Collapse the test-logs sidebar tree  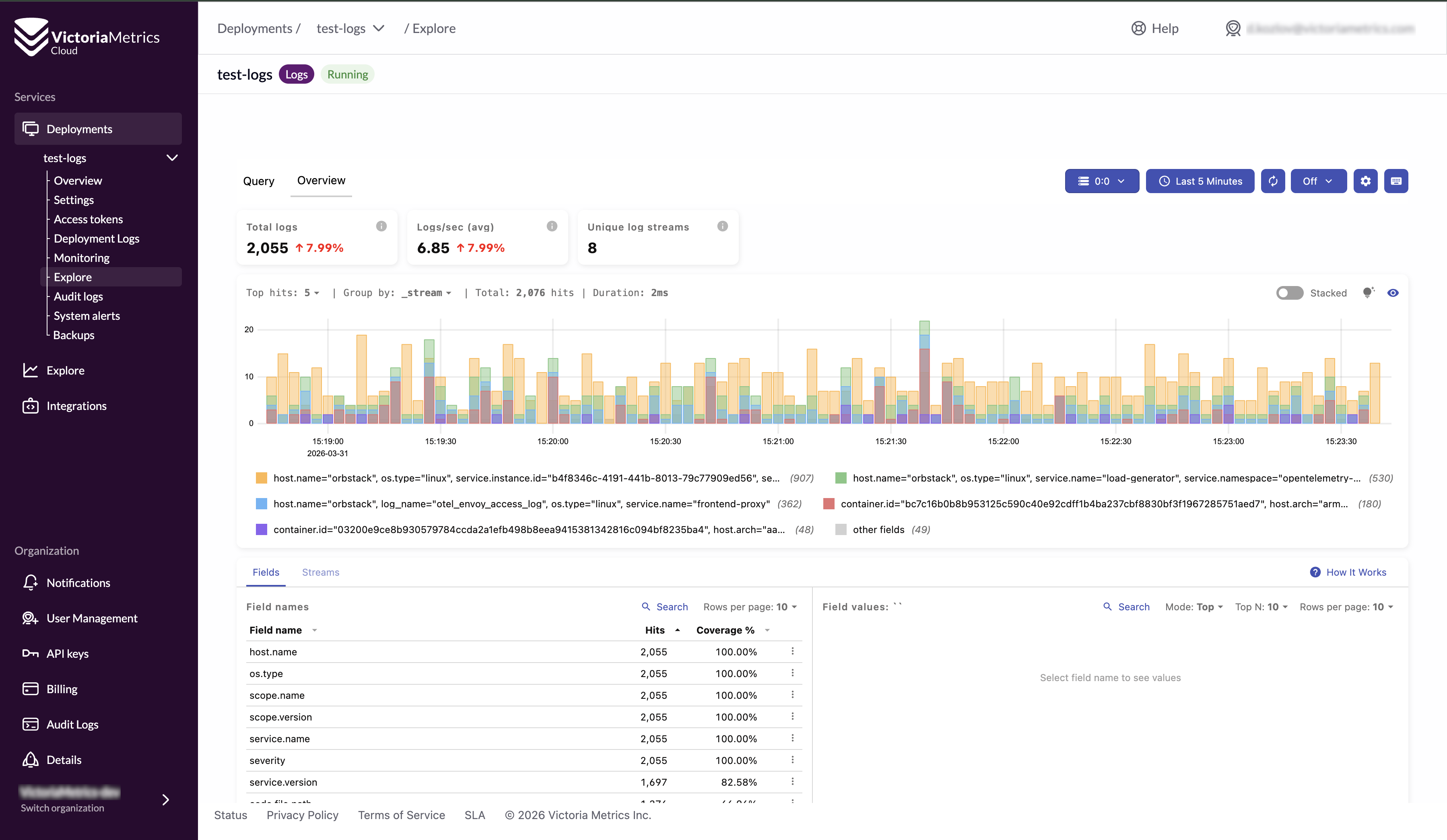172,158
